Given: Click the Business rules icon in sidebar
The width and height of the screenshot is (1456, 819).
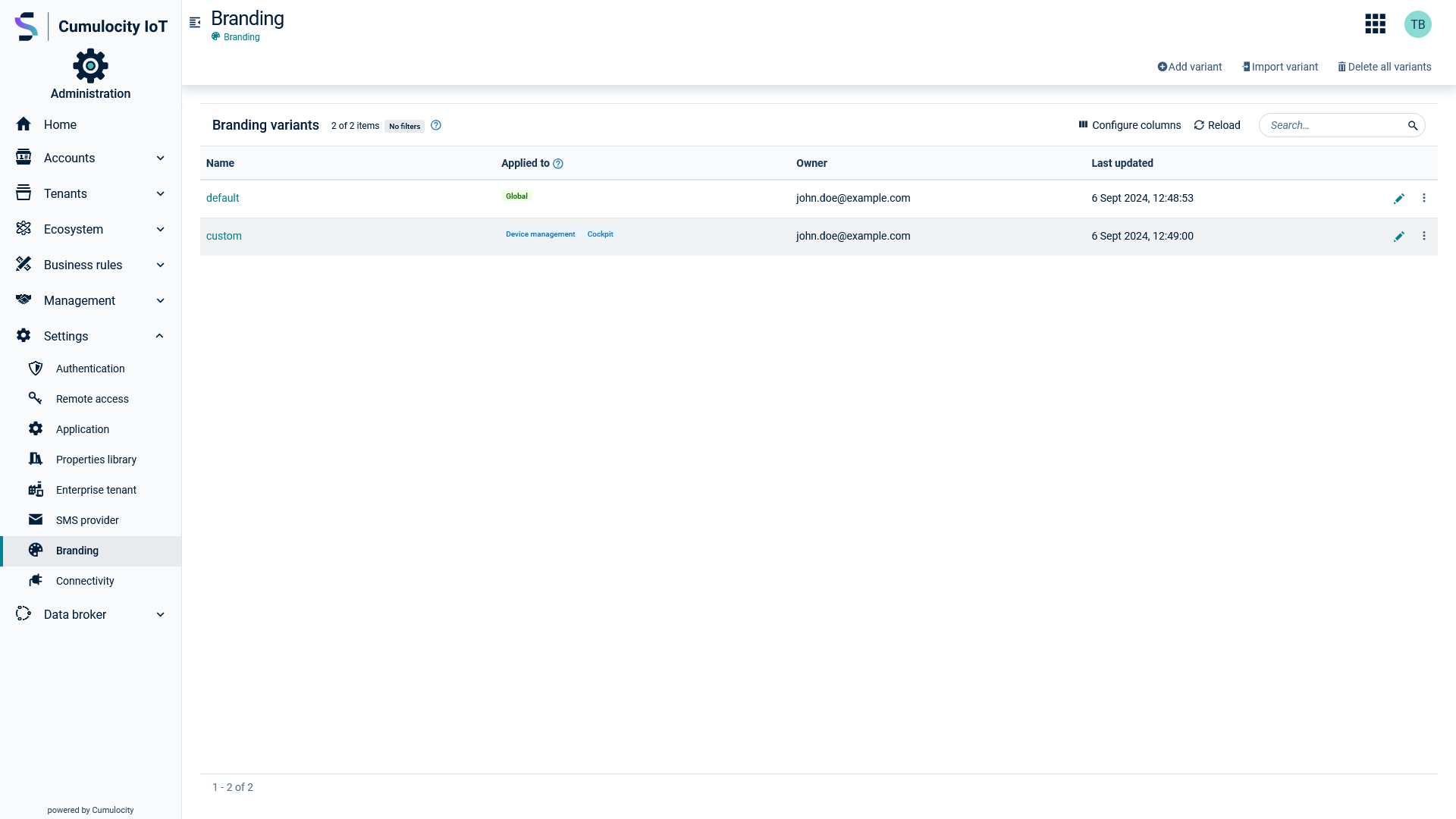Looking at the screenshot, I should (24, 264).
